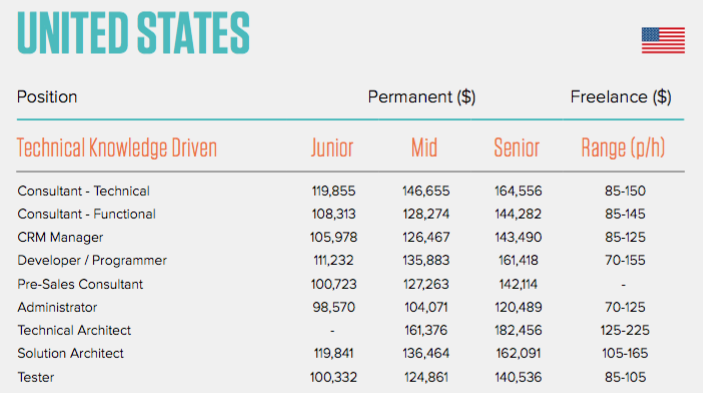The height and width of the screenshot is (393, 703).
Task: Click the Developer / Programmer row label
Action: [92, 261]
